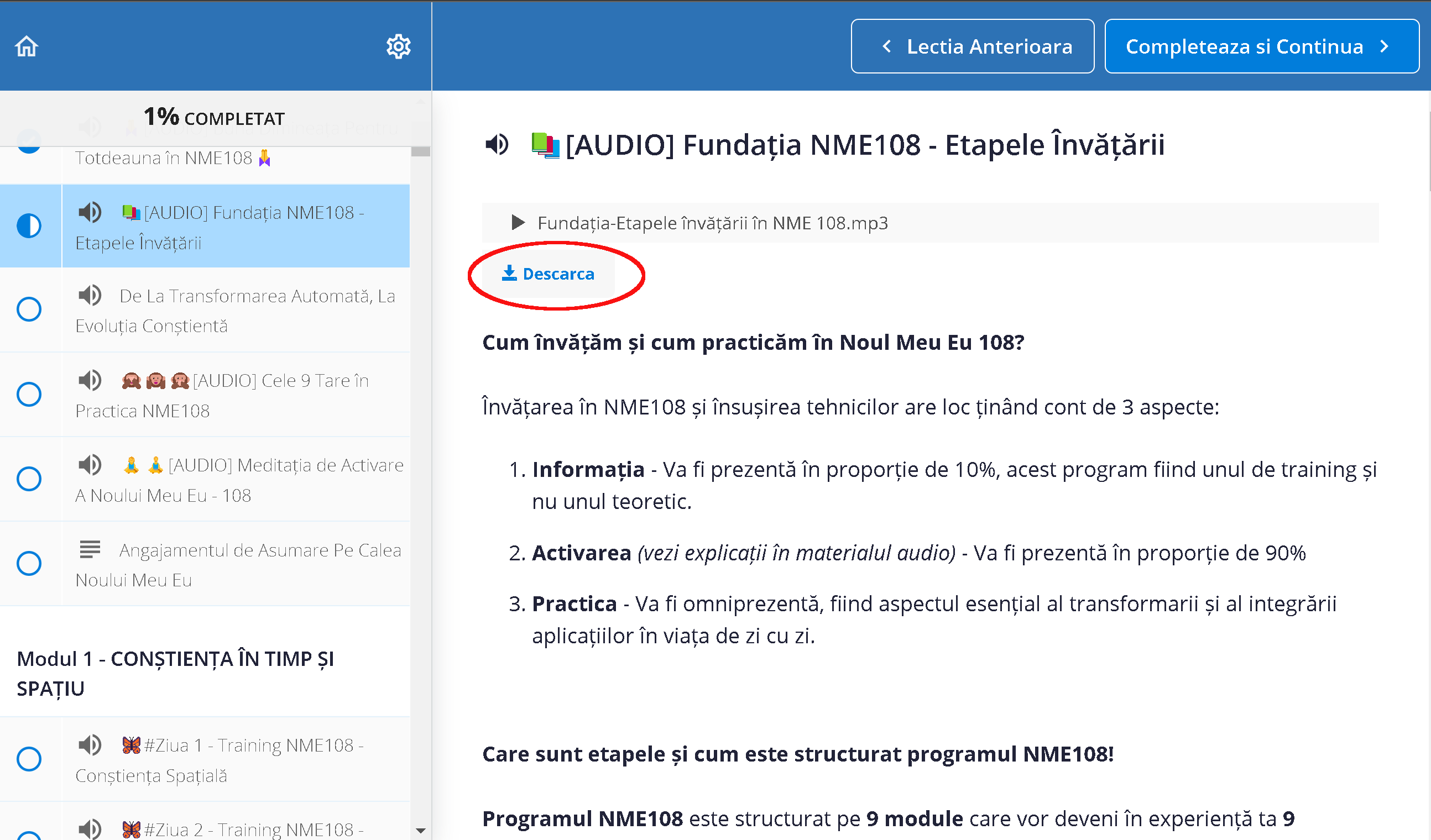Screen dimensions: 1431x840
Task: Click the 1% COMPLETAT progress label
Action: 213,118
